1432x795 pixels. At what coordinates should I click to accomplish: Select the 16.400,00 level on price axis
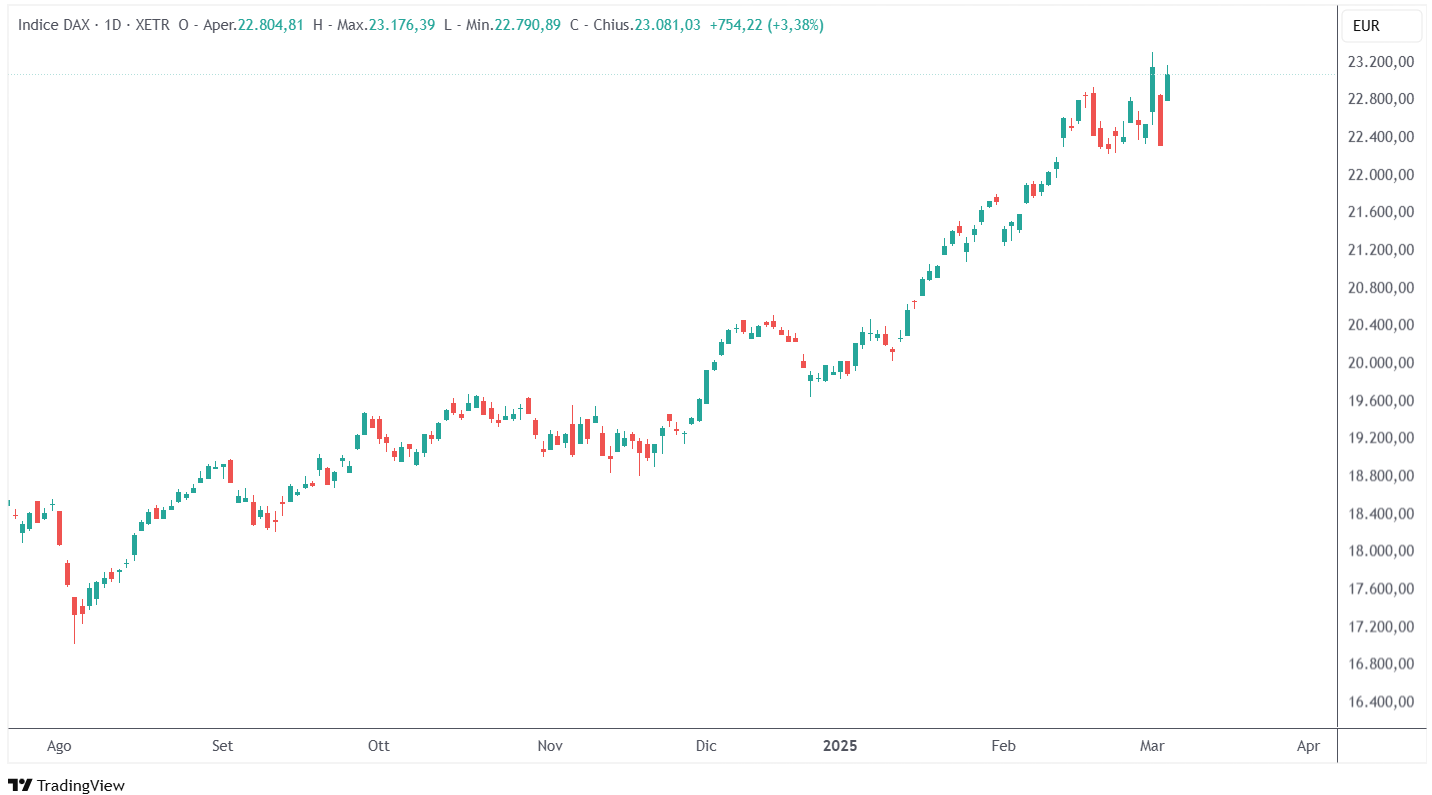point(1380,702)
